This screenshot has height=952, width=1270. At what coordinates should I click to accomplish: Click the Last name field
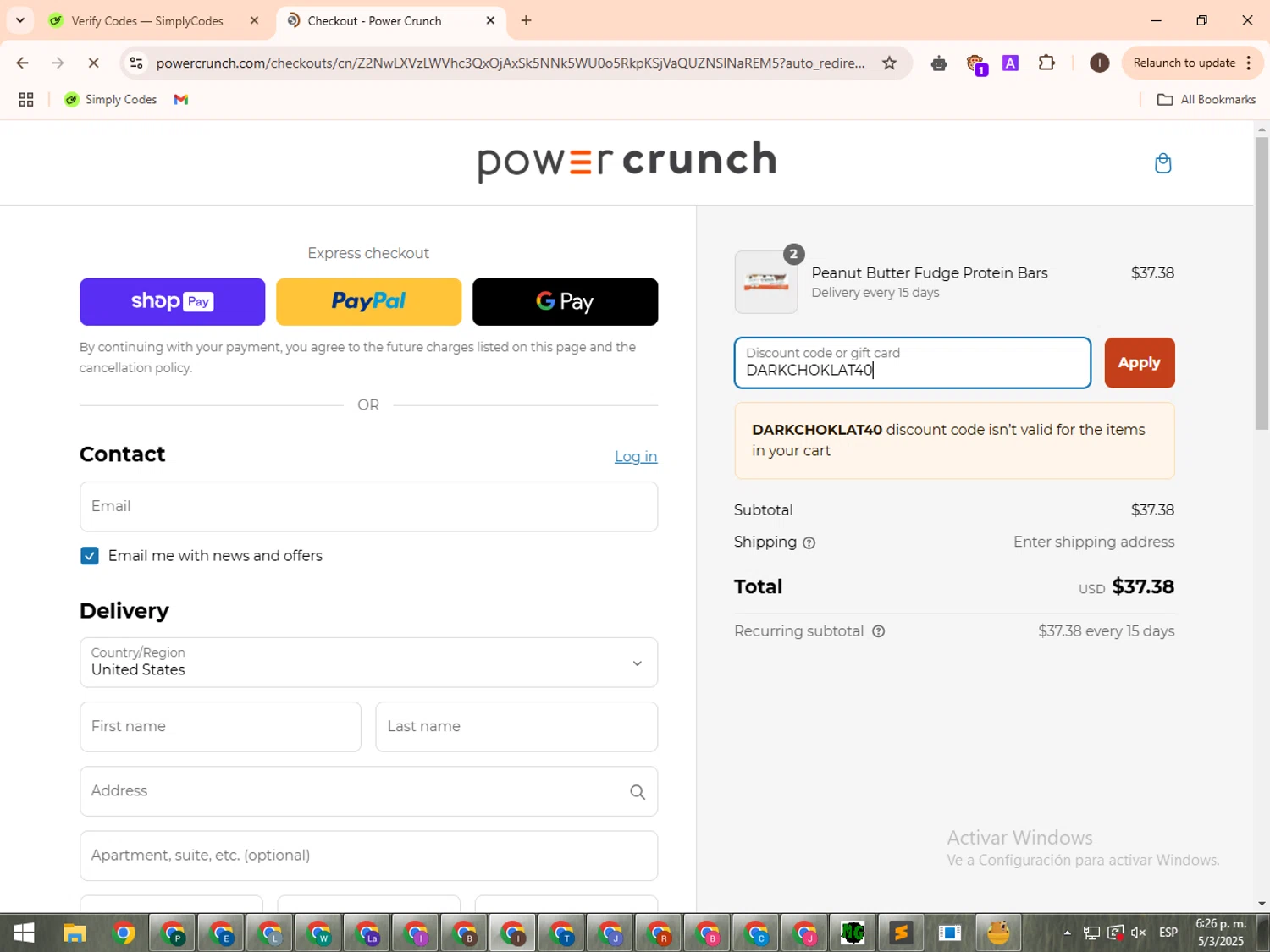516,727
